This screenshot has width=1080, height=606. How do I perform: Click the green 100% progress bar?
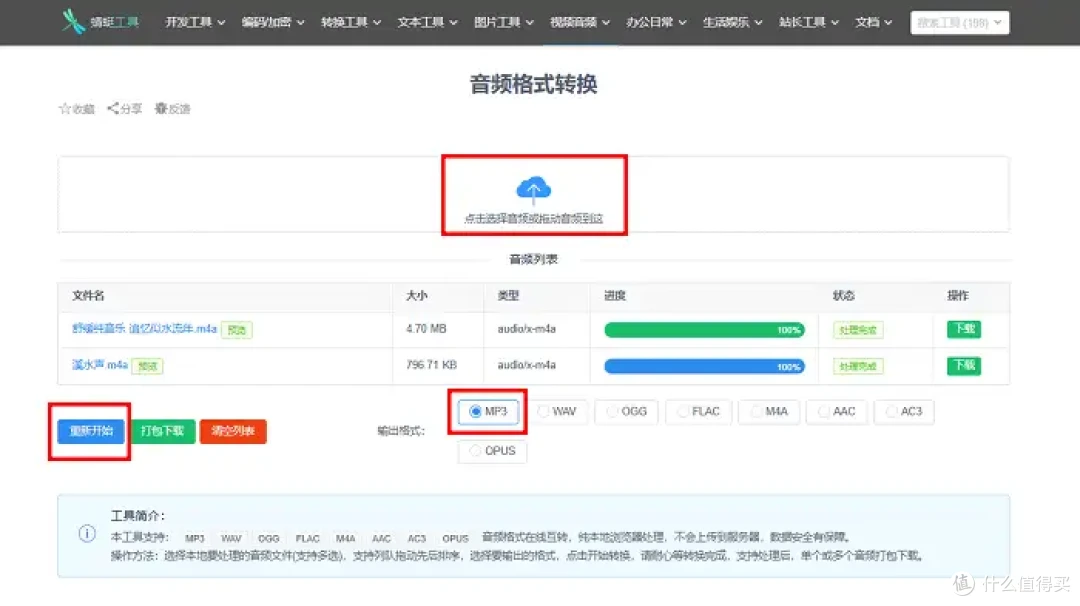click(704, 330)
